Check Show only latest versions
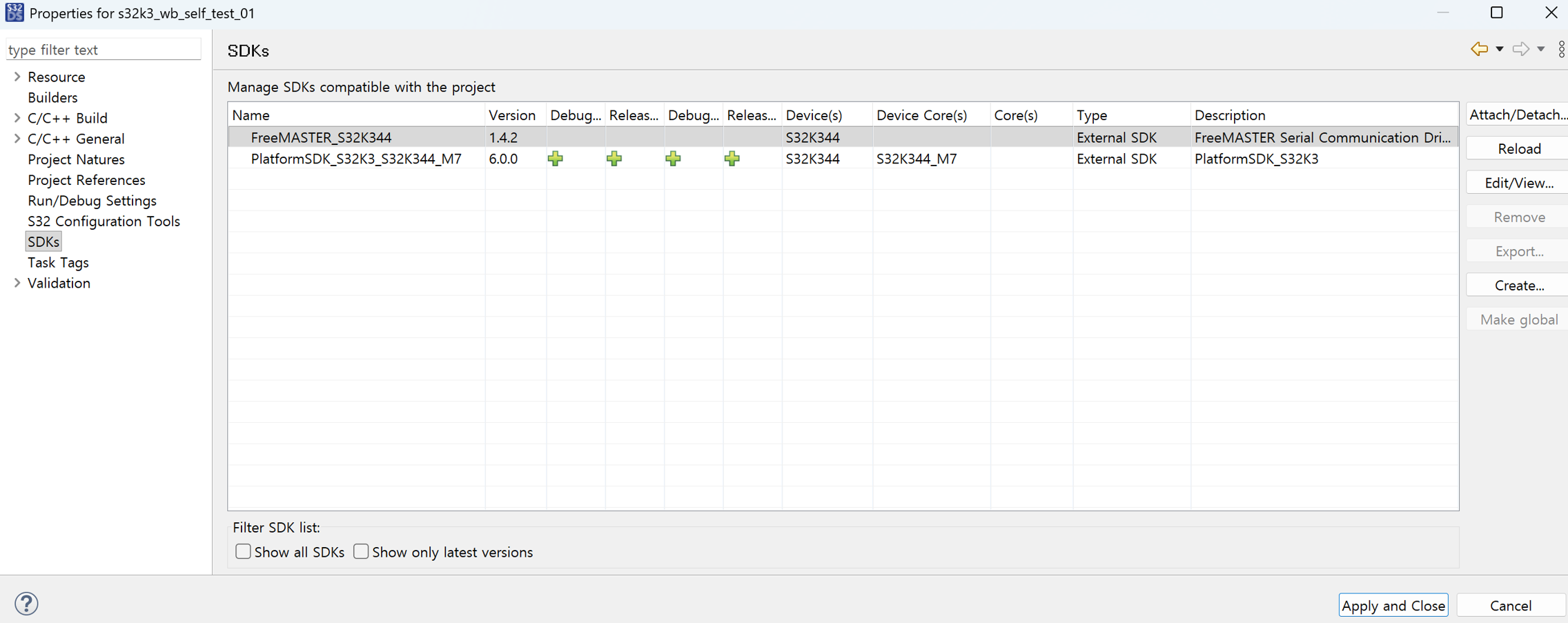 [x=361, y=551]
